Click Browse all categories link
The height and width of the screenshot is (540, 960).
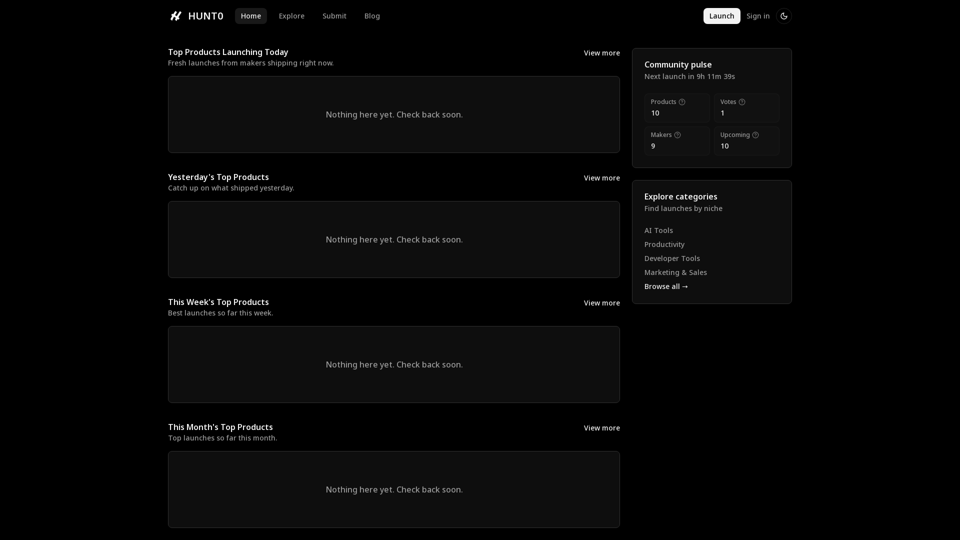(666, 287)
